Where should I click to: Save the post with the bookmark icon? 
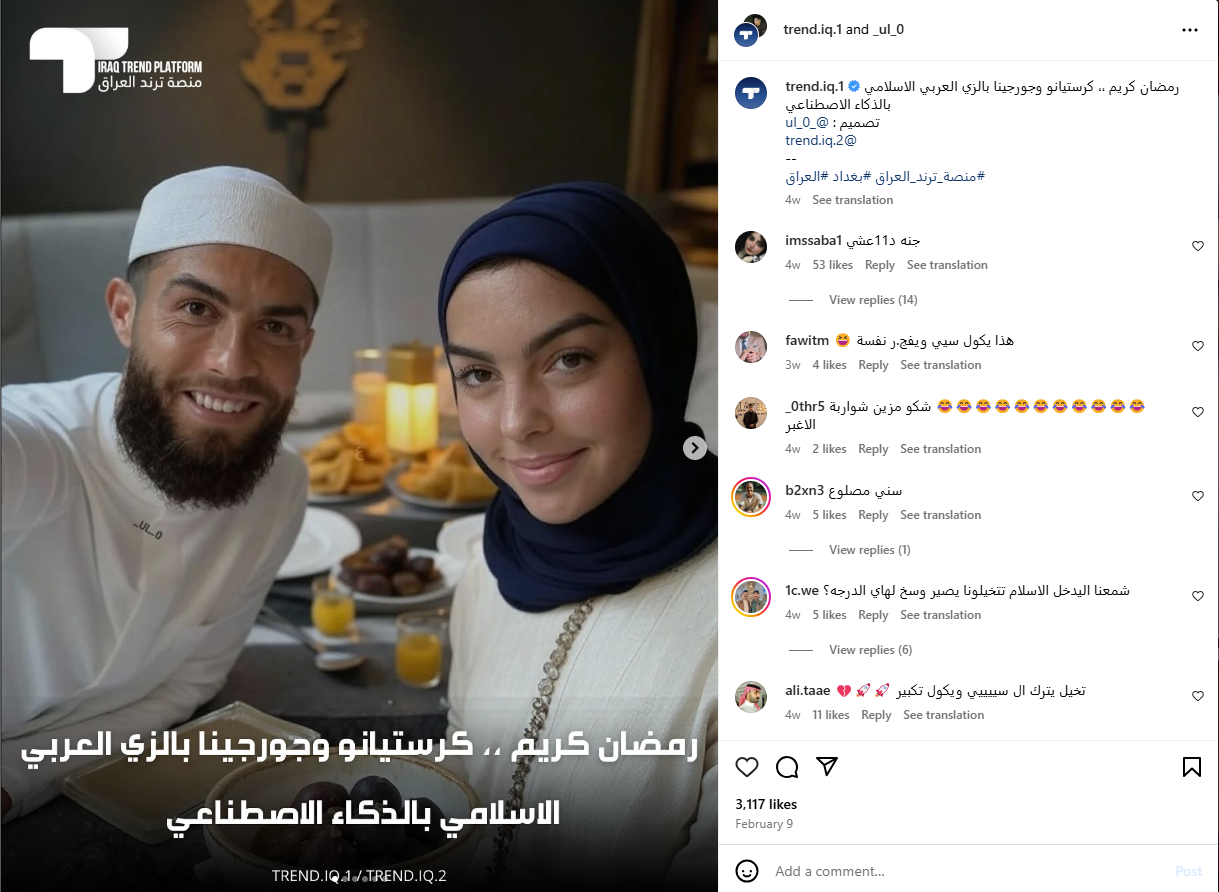1191,767
